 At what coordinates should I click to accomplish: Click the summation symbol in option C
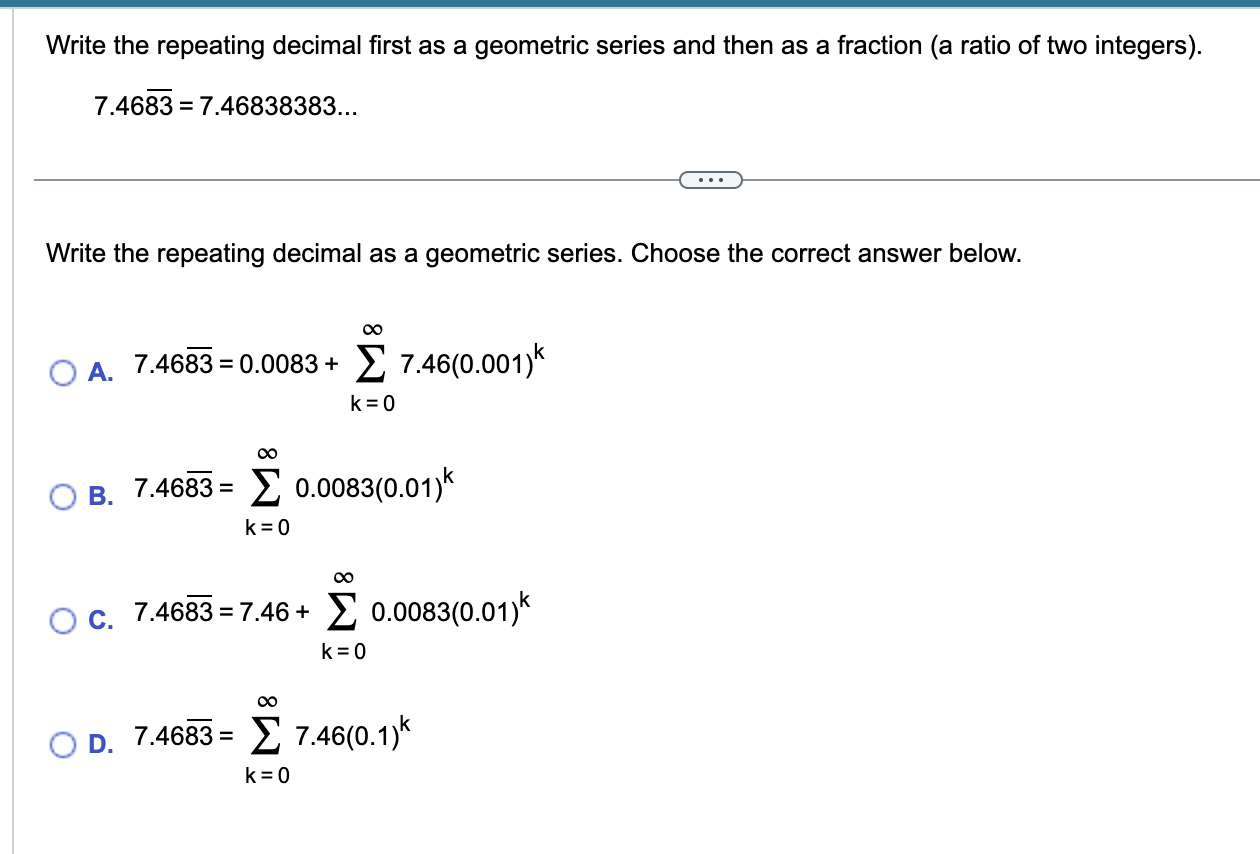pyautogui.click(x=340, y=612)
